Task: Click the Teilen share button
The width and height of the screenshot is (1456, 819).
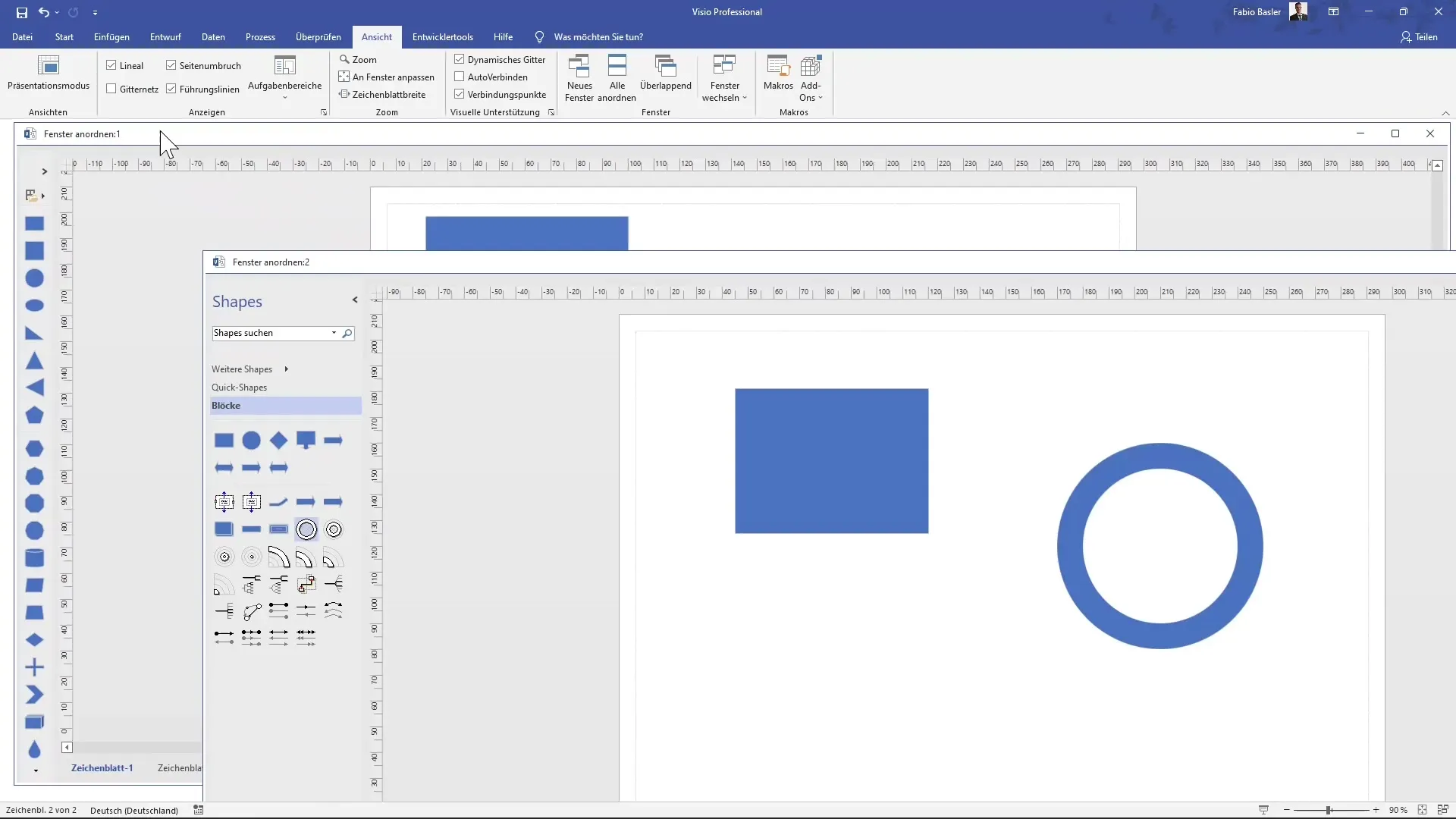Action: coord(1419,36)
